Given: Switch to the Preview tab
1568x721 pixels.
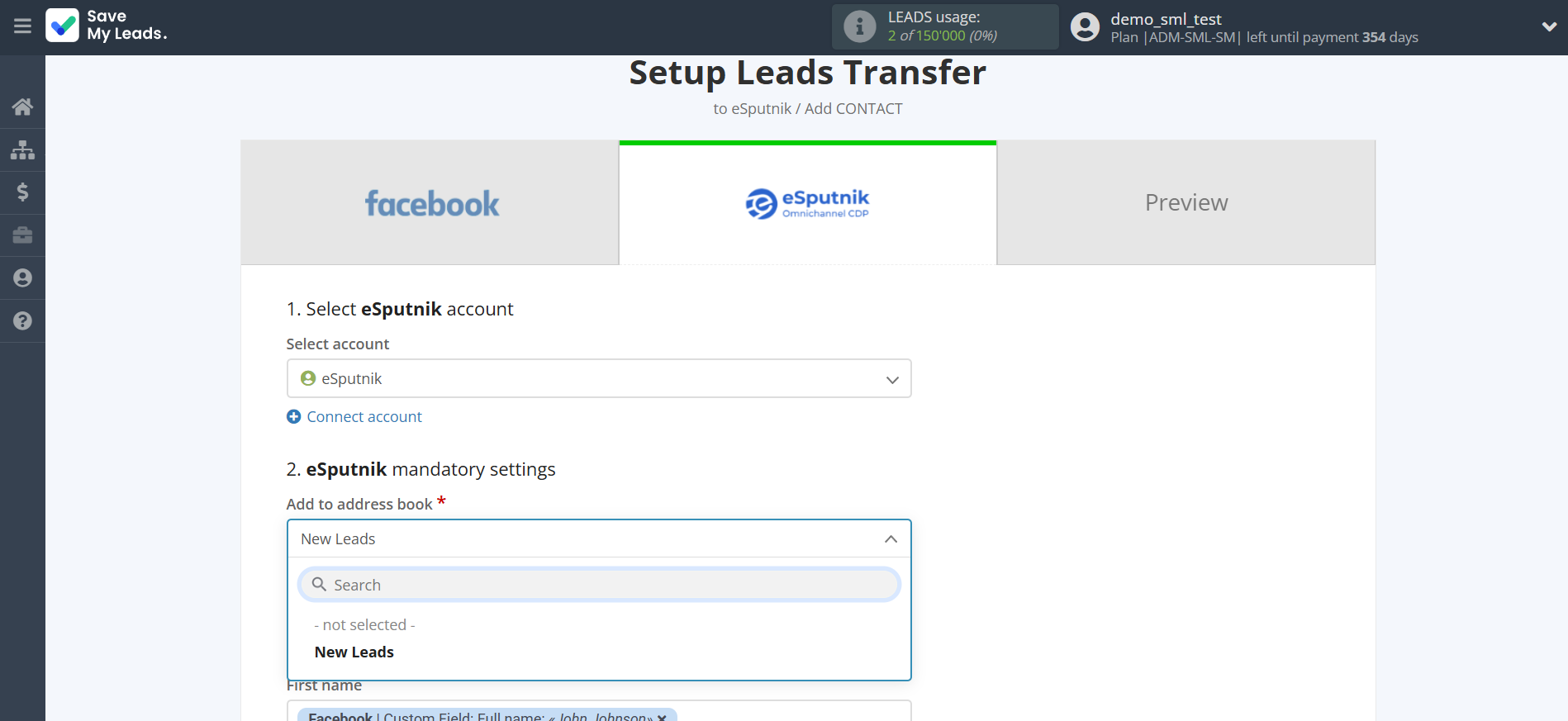Looking at the screenshot, I should (1186, 203).
